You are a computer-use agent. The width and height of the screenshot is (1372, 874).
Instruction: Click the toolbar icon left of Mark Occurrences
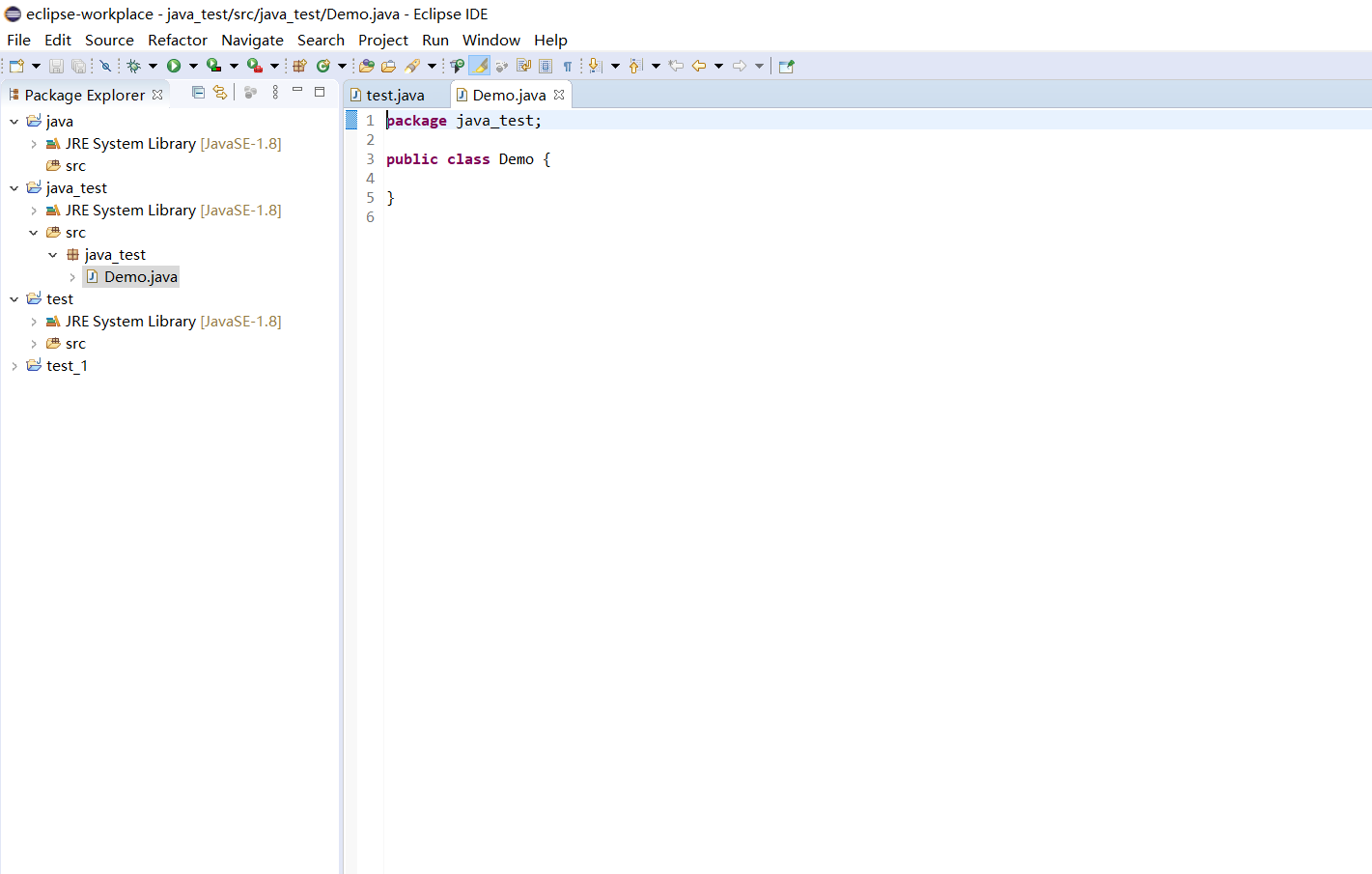coord(457,66)
